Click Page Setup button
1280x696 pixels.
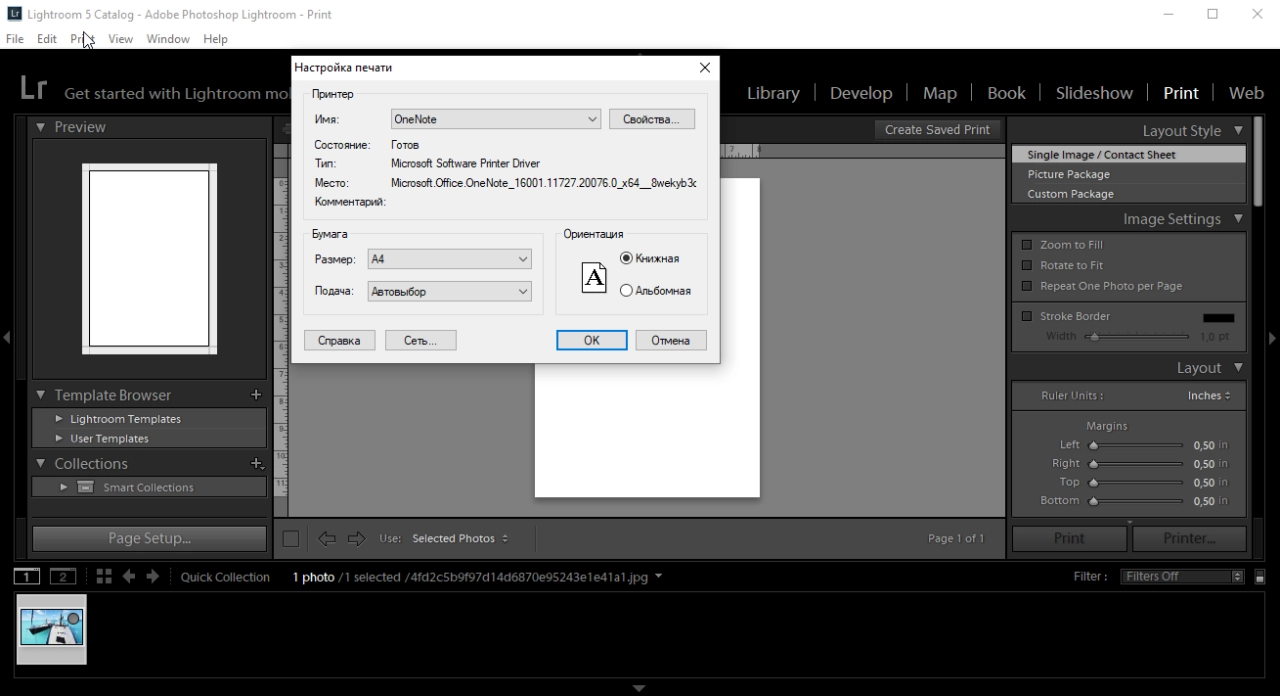click(149, 538)
